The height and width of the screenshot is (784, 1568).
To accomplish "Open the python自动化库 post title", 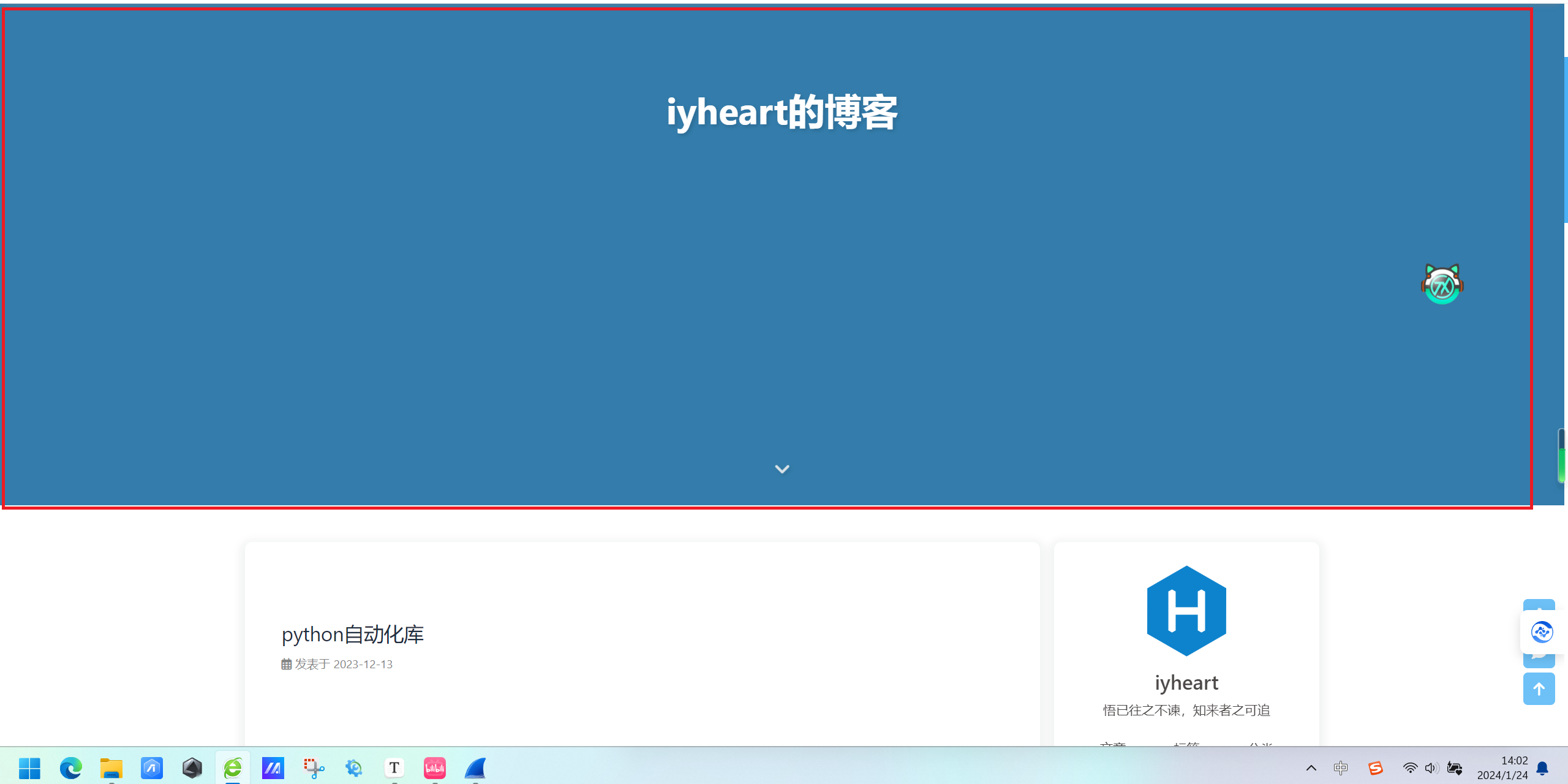I will click(x=353, y=635).
